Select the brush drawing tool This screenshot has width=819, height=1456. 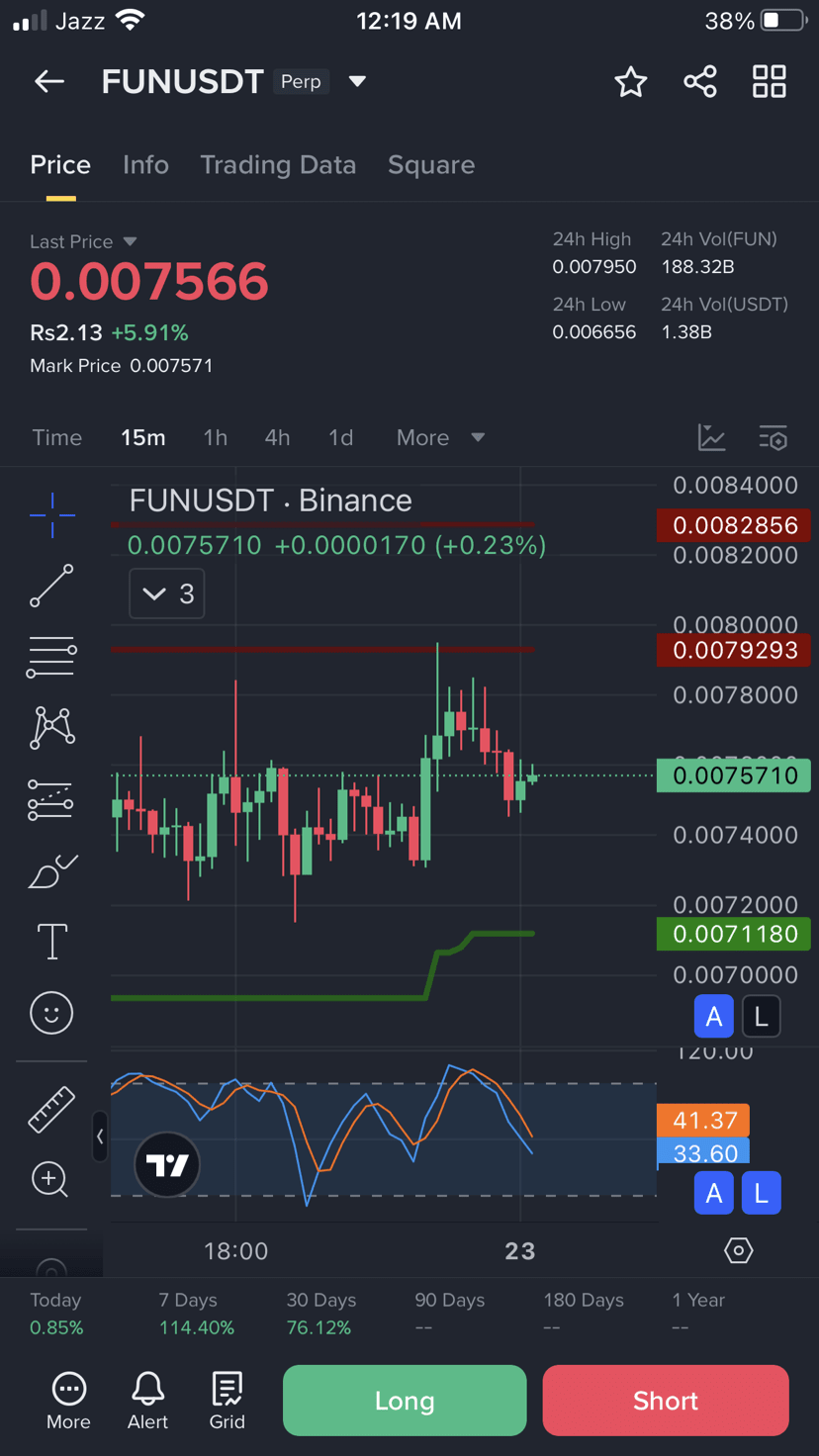pos(51,871)
